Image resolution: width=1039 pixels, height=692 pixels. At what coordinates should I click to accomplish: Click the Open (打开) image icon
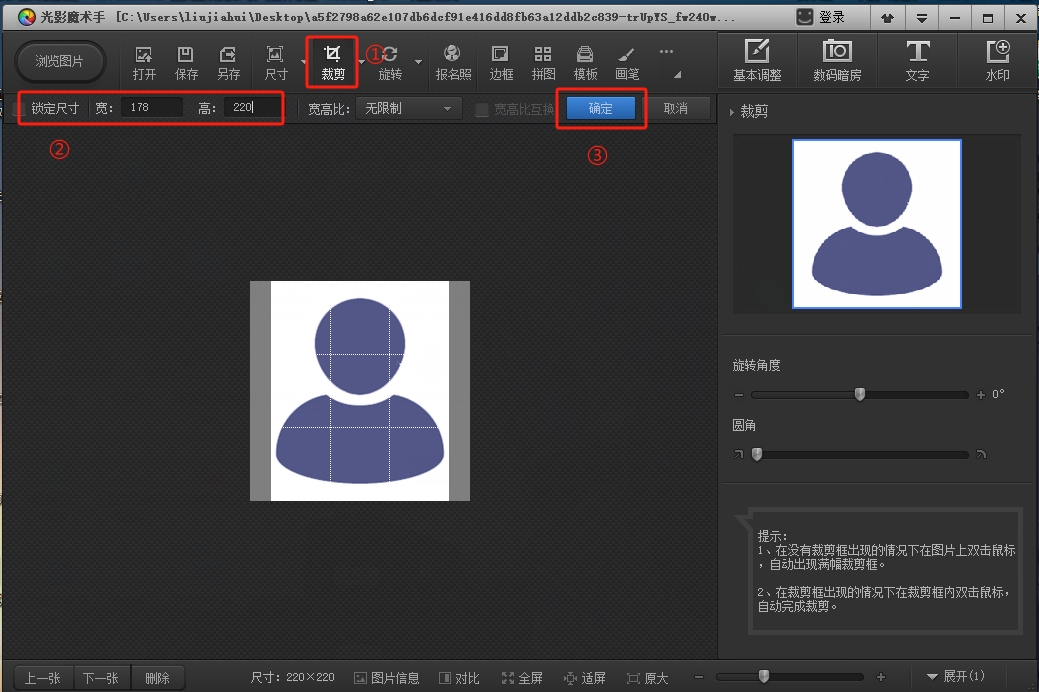pyautogui.click(x=144, y=62)
